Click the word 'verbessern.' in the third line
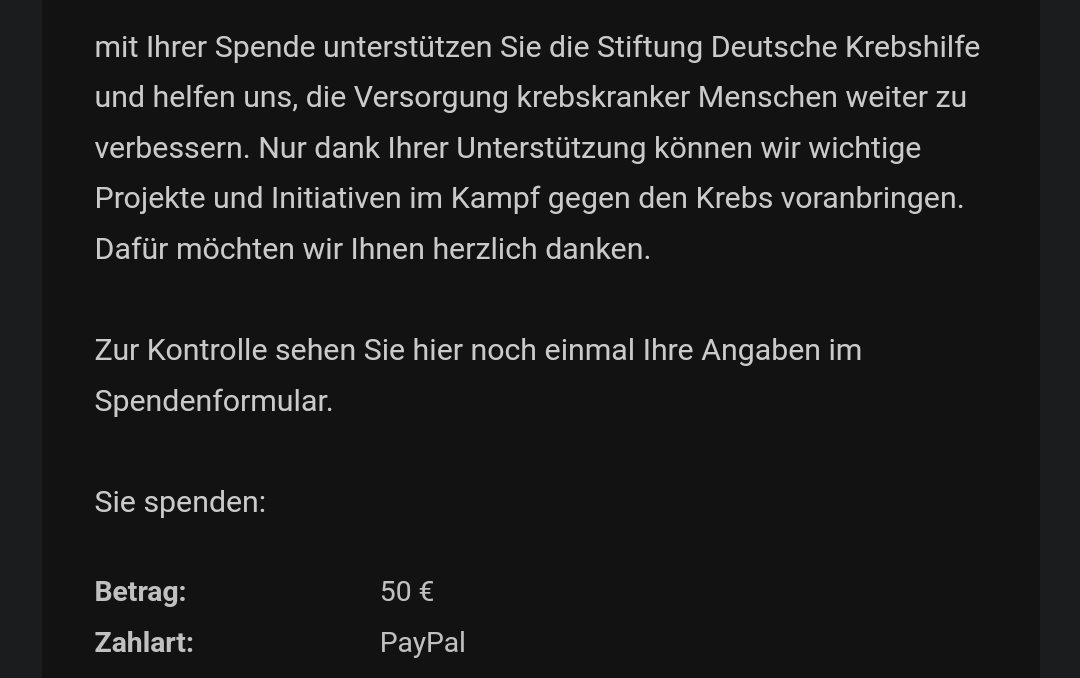 point(172,148)
